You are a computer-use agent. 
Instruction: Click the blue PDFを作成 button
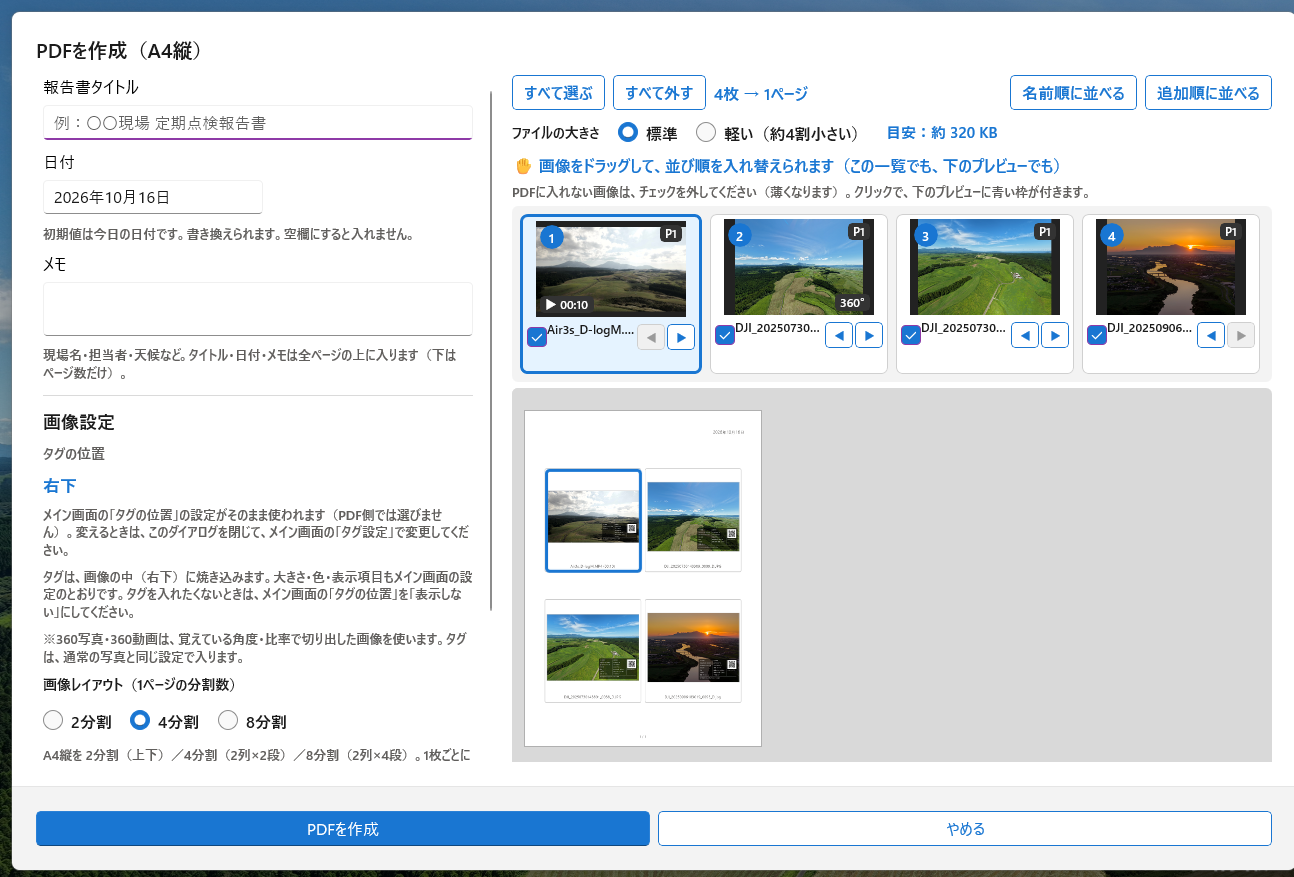343,829
